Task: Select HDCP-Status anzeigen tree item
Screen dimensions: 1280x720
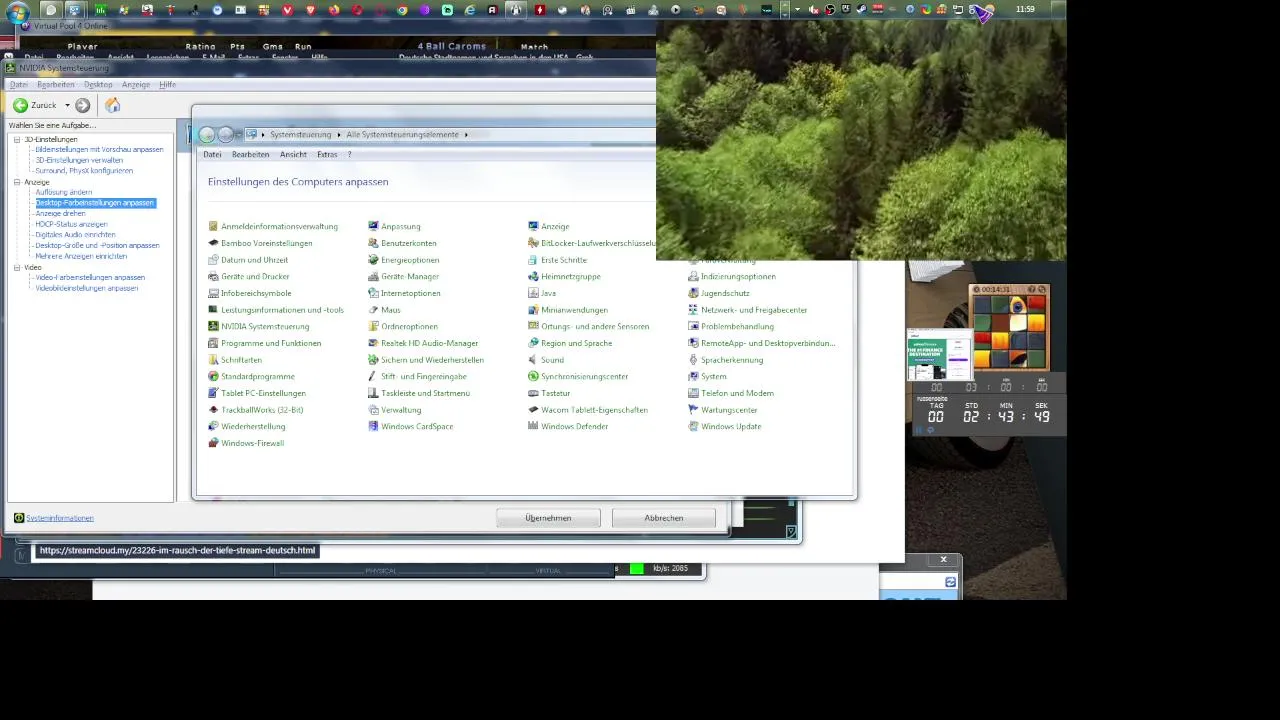Action: click(71, 224)
